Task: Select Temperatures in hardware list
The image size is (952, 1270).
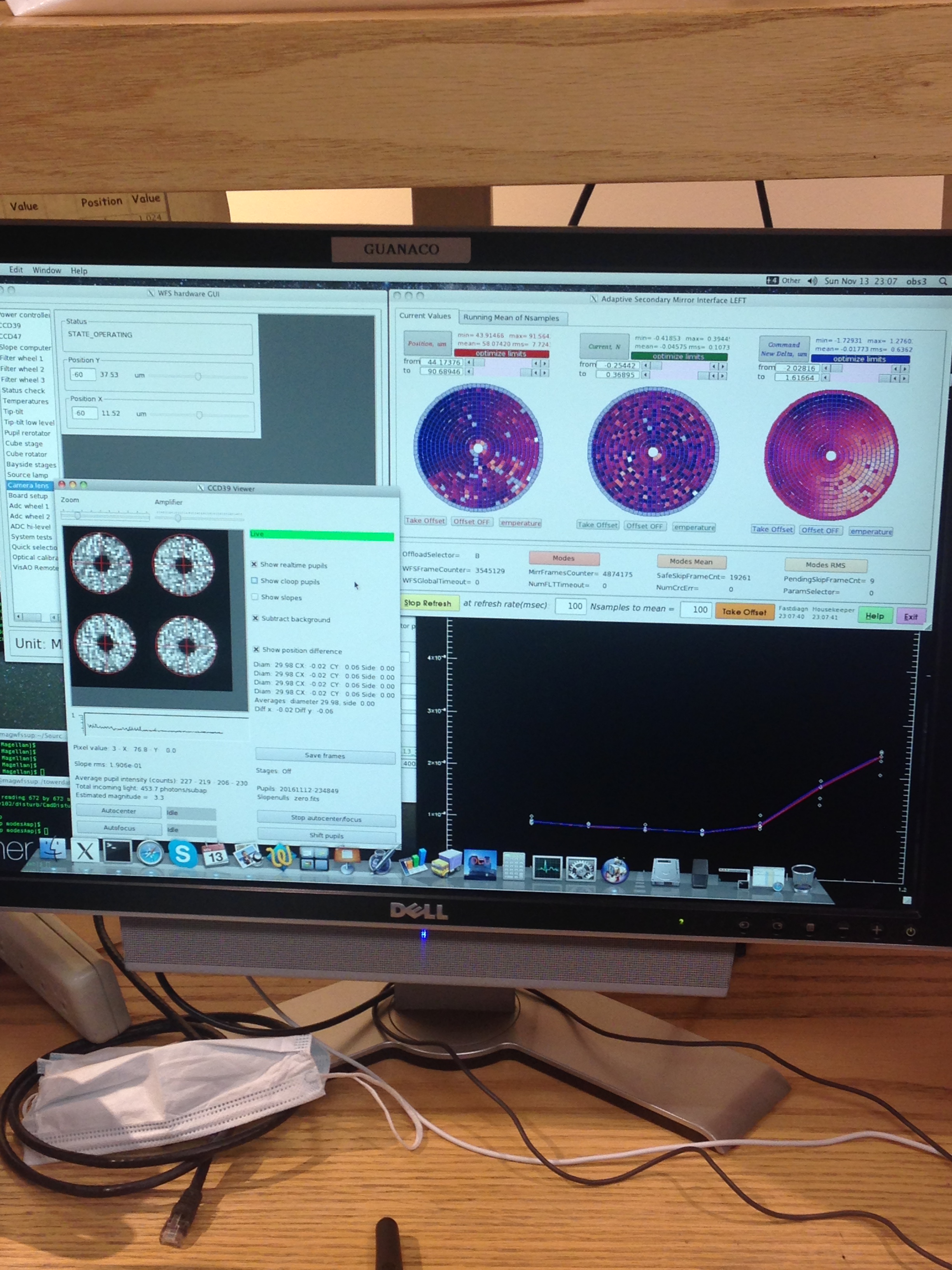Action: tap(25, 401)
